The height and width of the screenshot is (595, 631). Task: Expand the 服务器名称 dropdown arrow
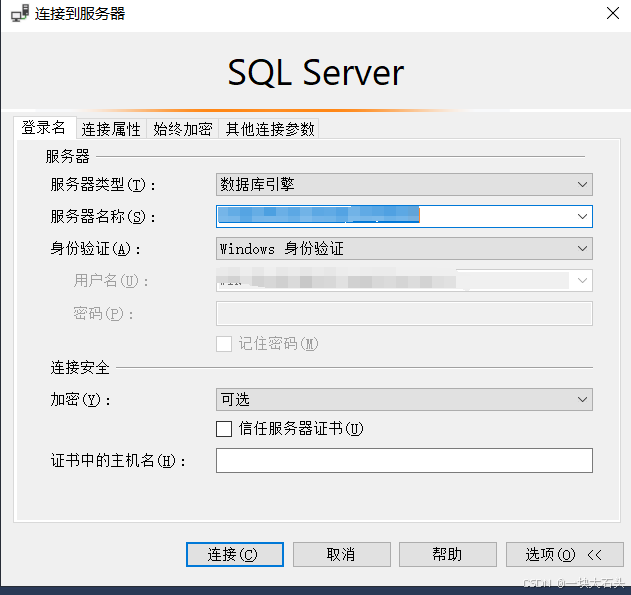tap(582, 216)
